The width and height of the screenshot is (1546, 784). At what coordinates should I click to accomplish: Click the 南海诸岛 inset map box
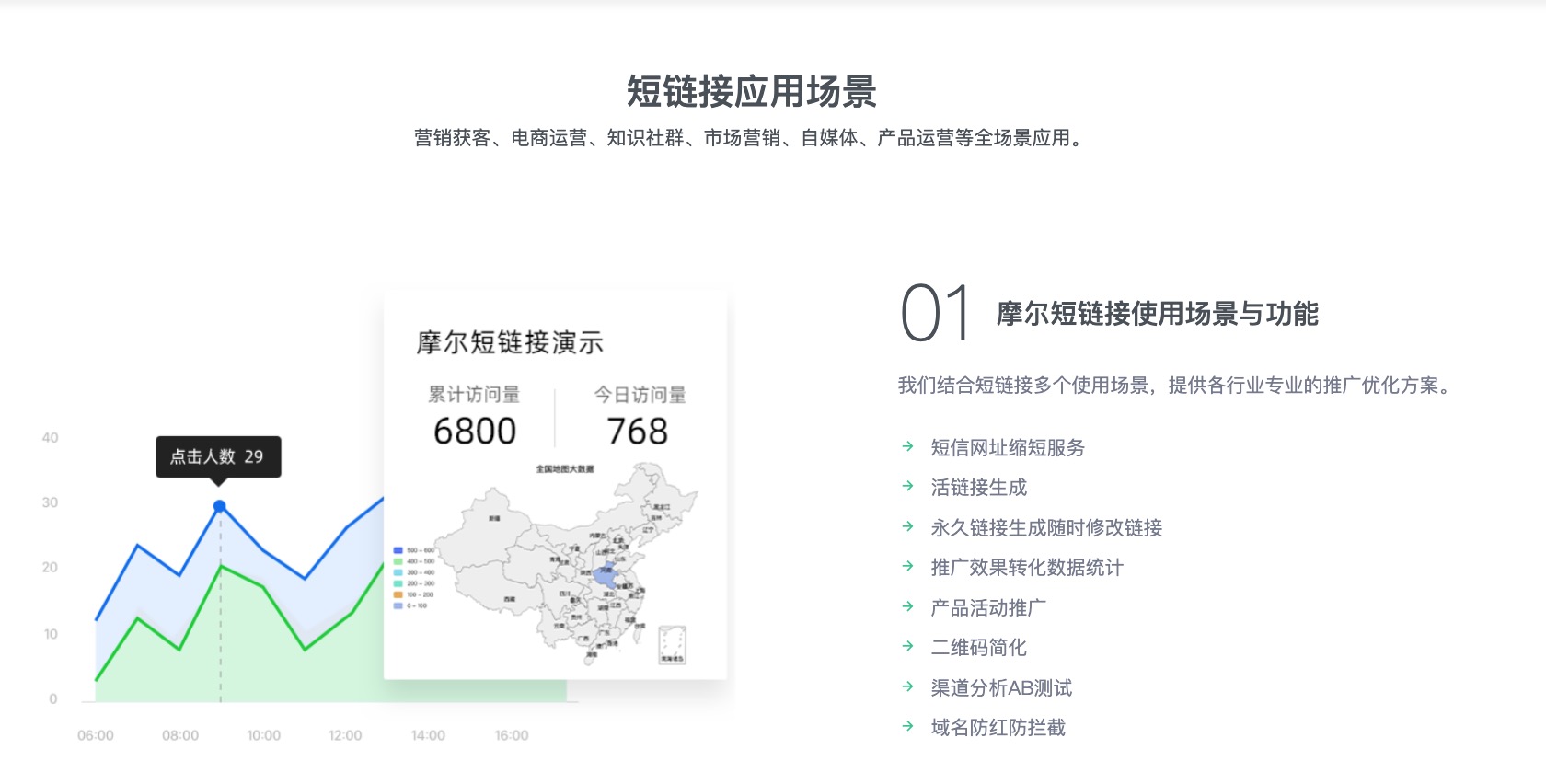(x=672, y=644)
